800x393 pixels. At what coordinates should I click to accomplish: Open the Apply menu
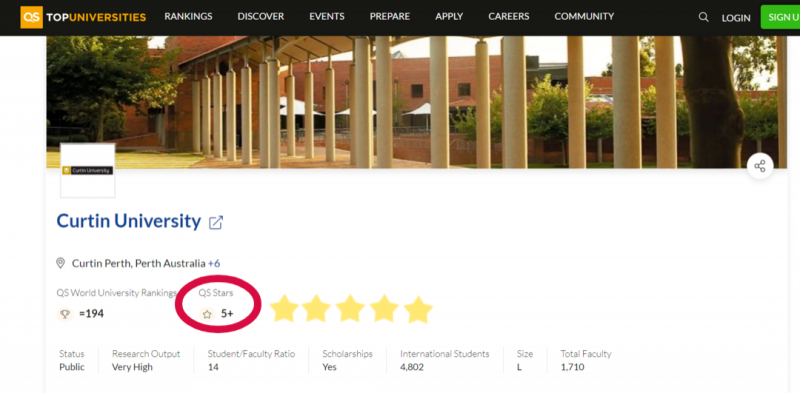449,16
